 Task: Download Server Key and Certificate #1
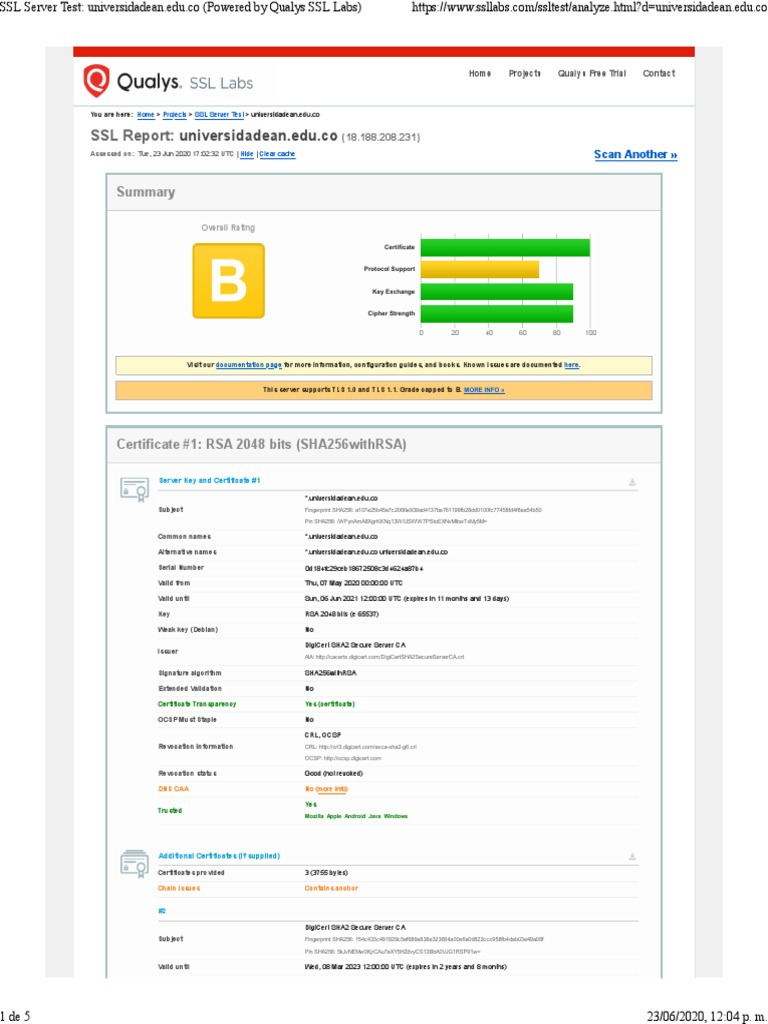[x=632, y=483]
